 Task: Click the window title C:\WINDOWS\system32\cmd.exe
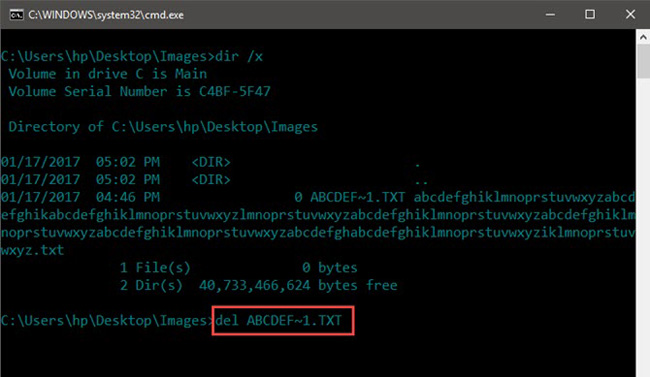106,15
